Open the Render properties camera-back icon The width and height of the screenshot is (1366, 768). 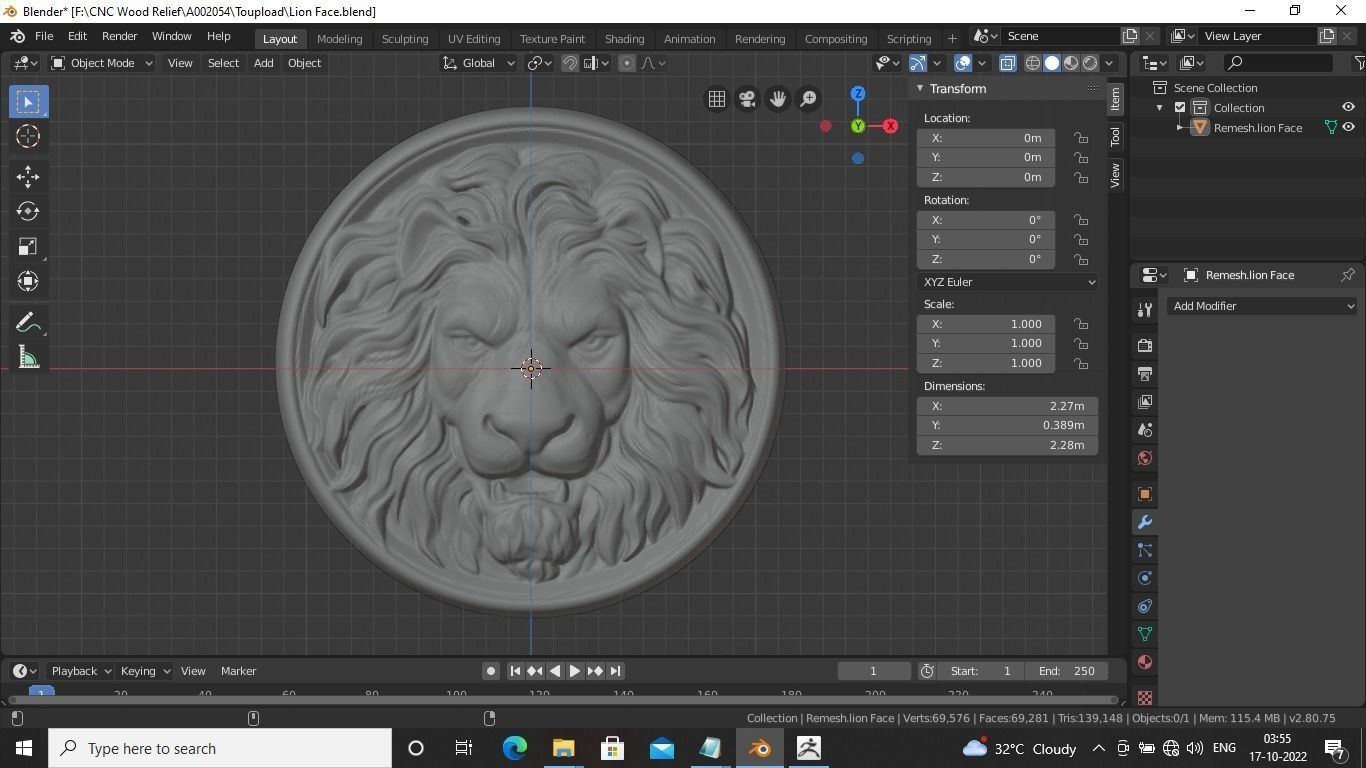pos(1143,345)
